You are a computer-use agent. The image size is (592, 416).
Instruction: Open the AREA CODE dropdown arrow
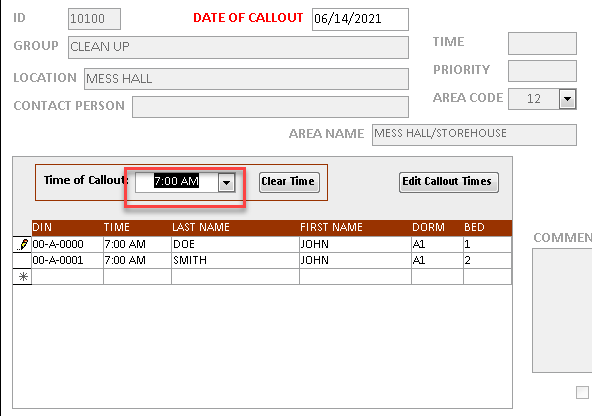[x=567, y=99]
